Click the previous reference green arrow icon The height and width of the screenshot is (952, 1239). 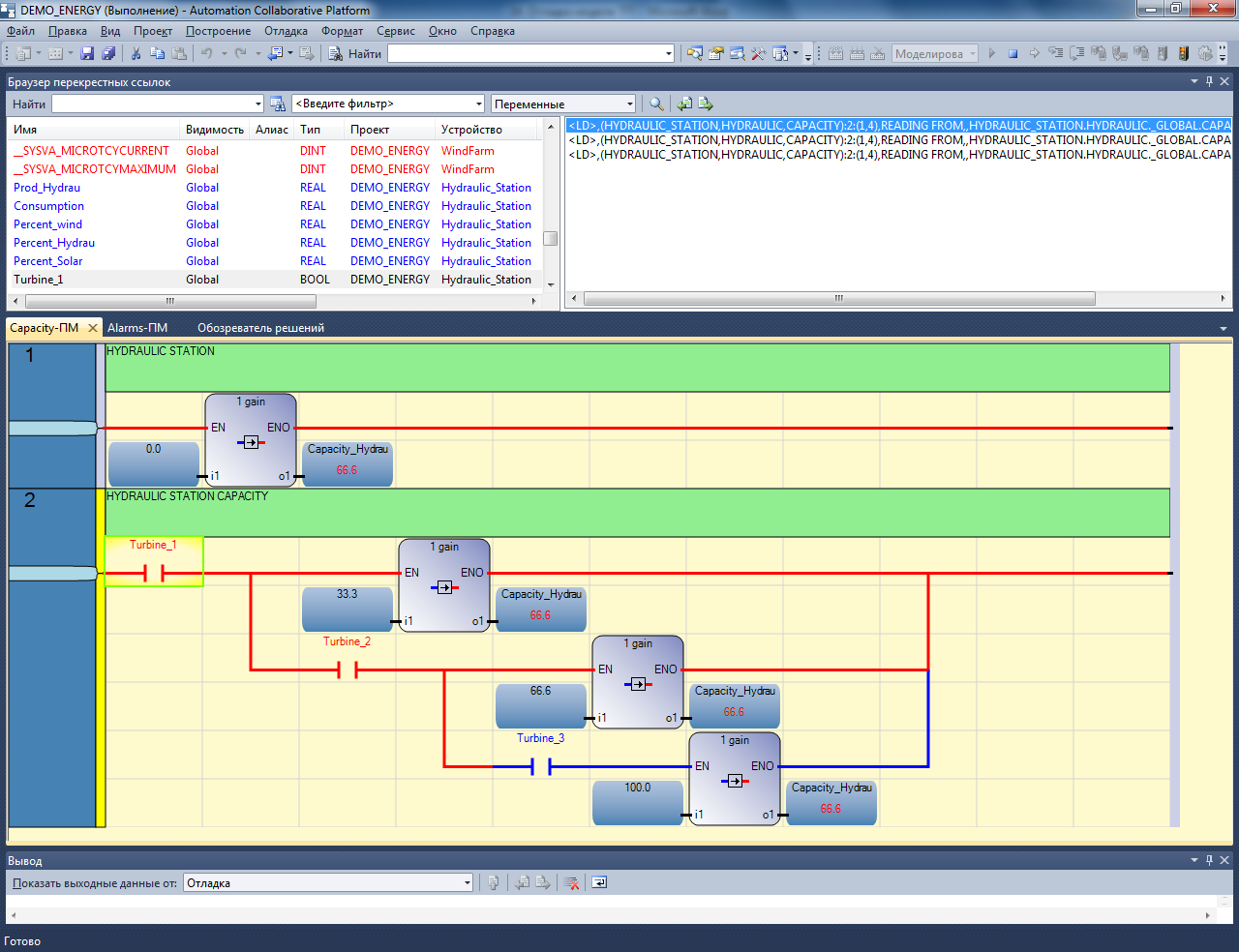(685, 104)
